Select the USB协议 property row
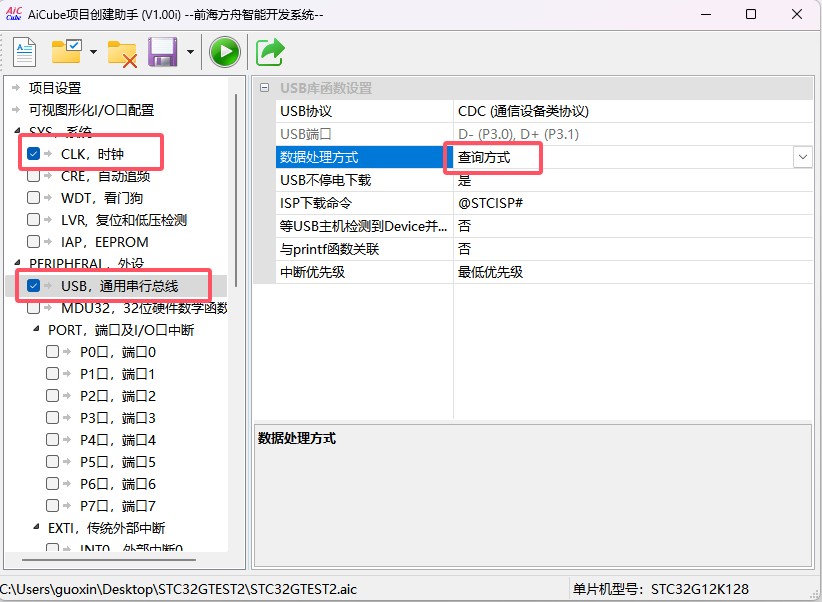Viewport: 822px width, 602px height. pos(544,111)
